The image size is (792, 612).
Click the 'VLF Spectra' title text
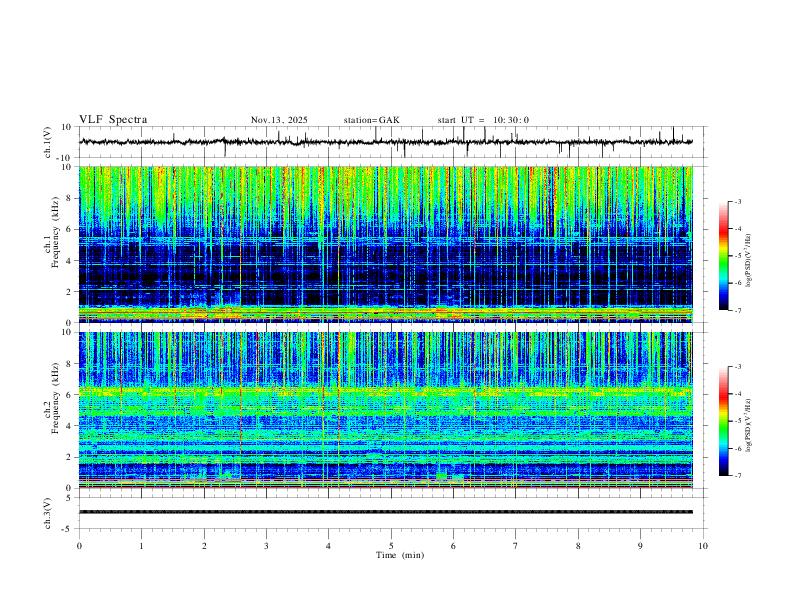(113, 120)
